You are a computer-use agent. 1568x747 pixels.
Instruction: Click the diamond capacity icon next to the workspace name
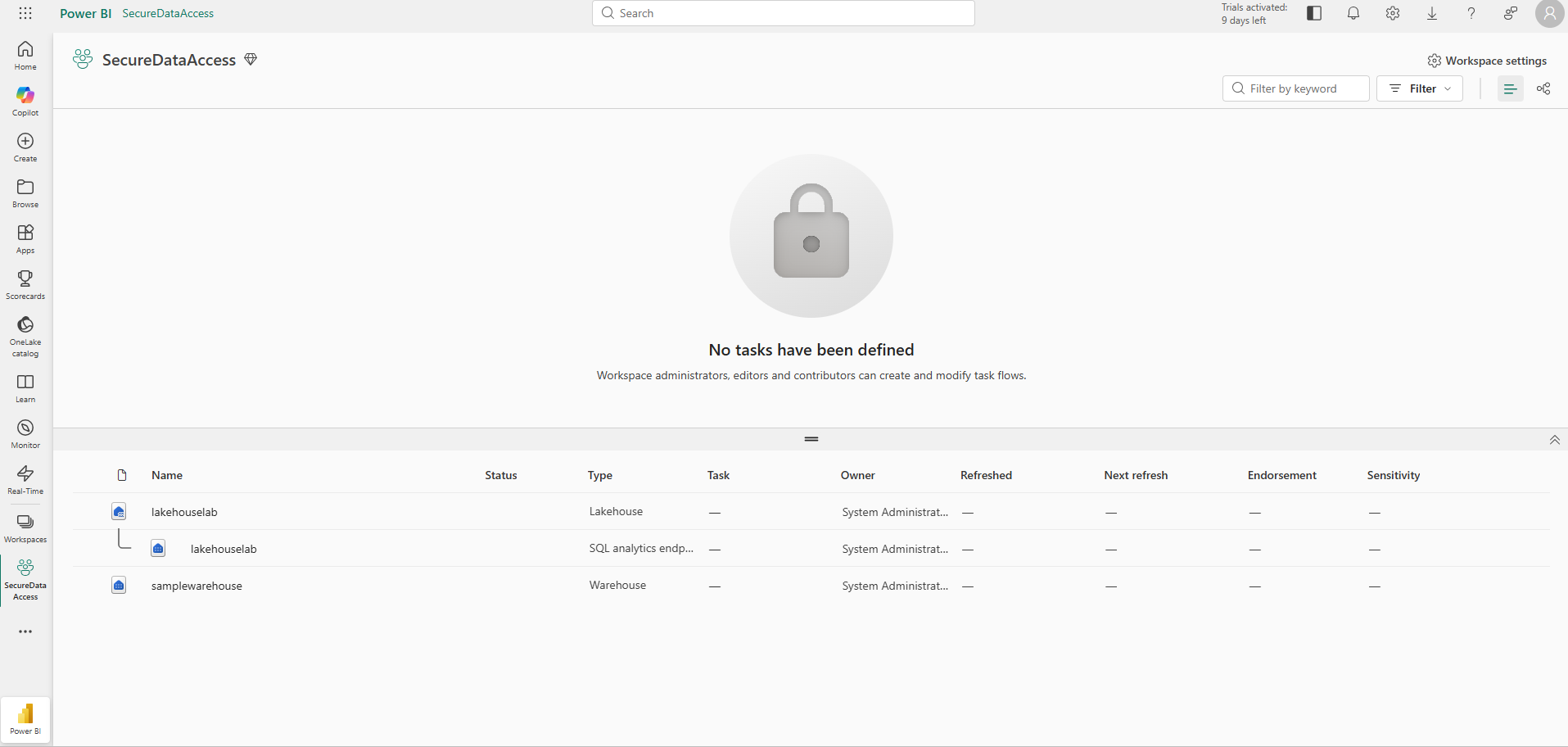pos(251,59)
